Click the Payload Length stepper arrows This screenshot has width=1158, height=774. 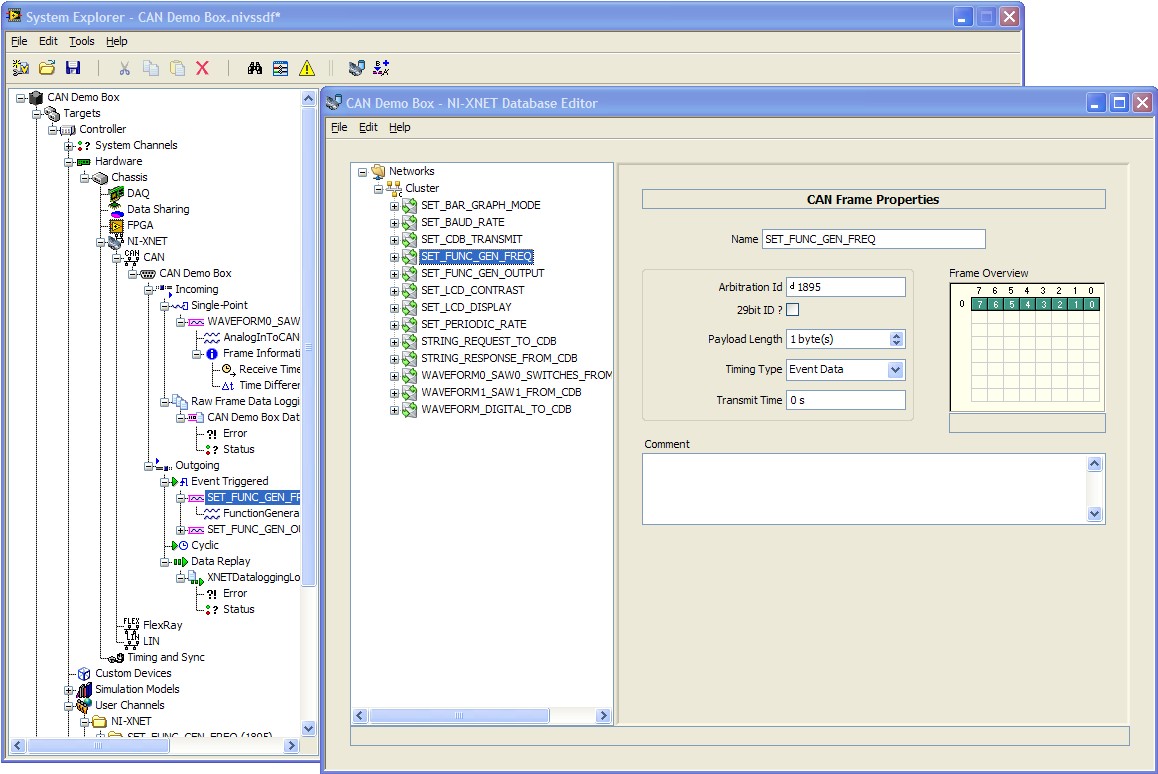pyautogui.click(x=897, y=339)
